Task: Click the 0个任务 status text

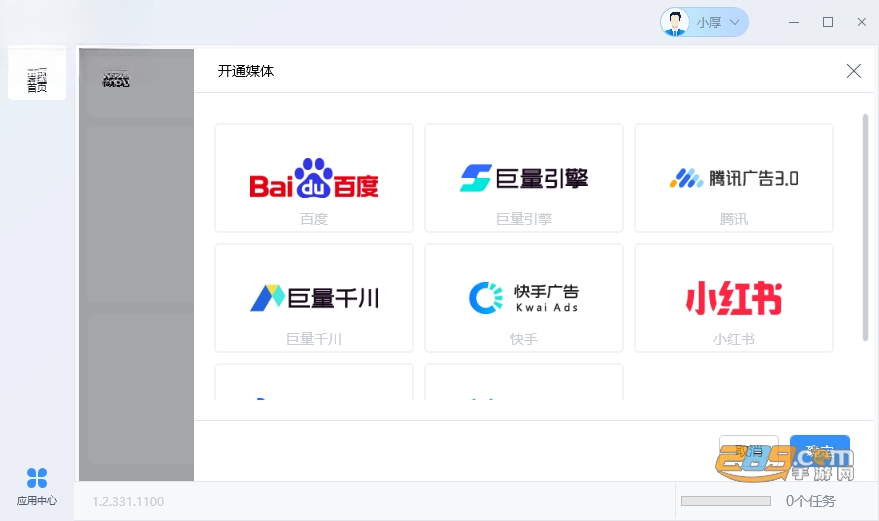Action: point(811,501)
